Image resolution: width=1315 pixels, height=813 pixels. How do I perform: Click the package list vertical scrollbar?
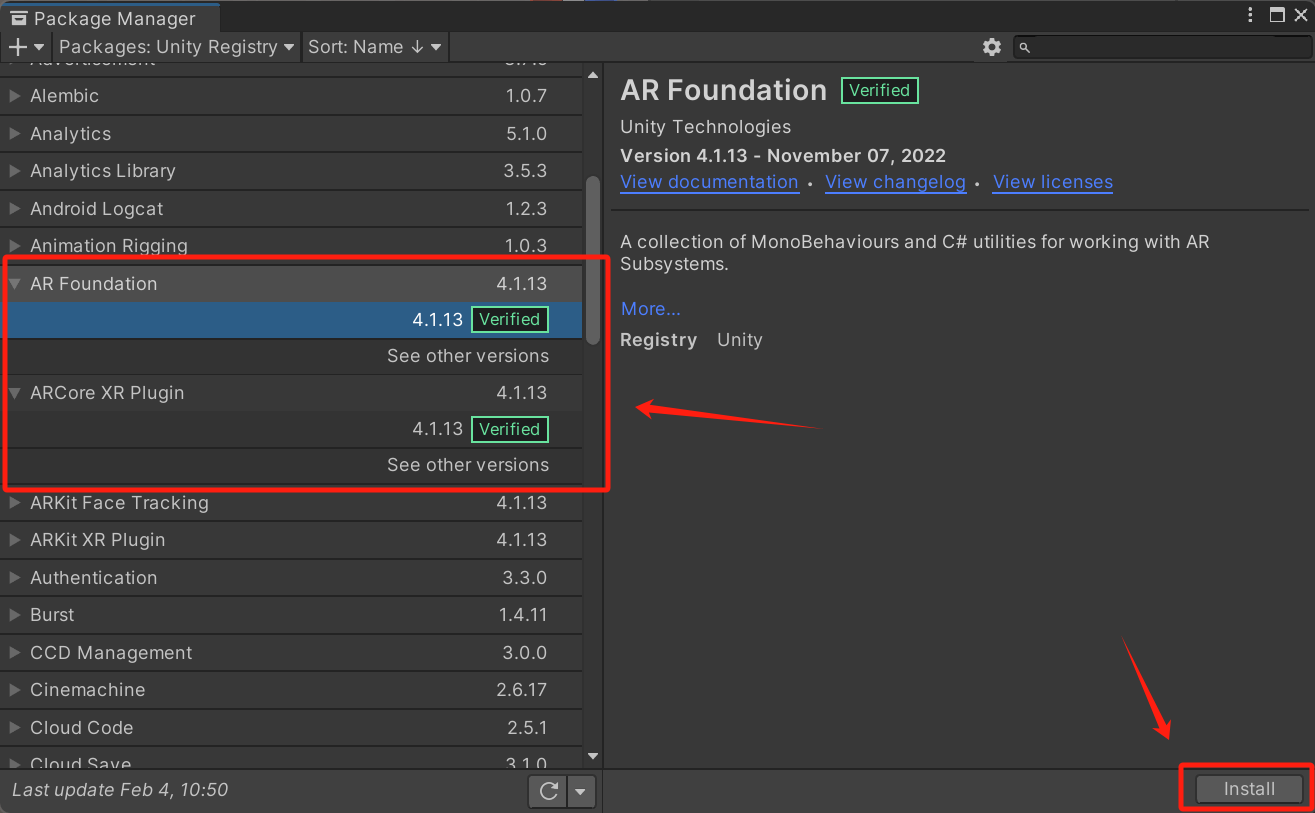(x=593, y=260)
